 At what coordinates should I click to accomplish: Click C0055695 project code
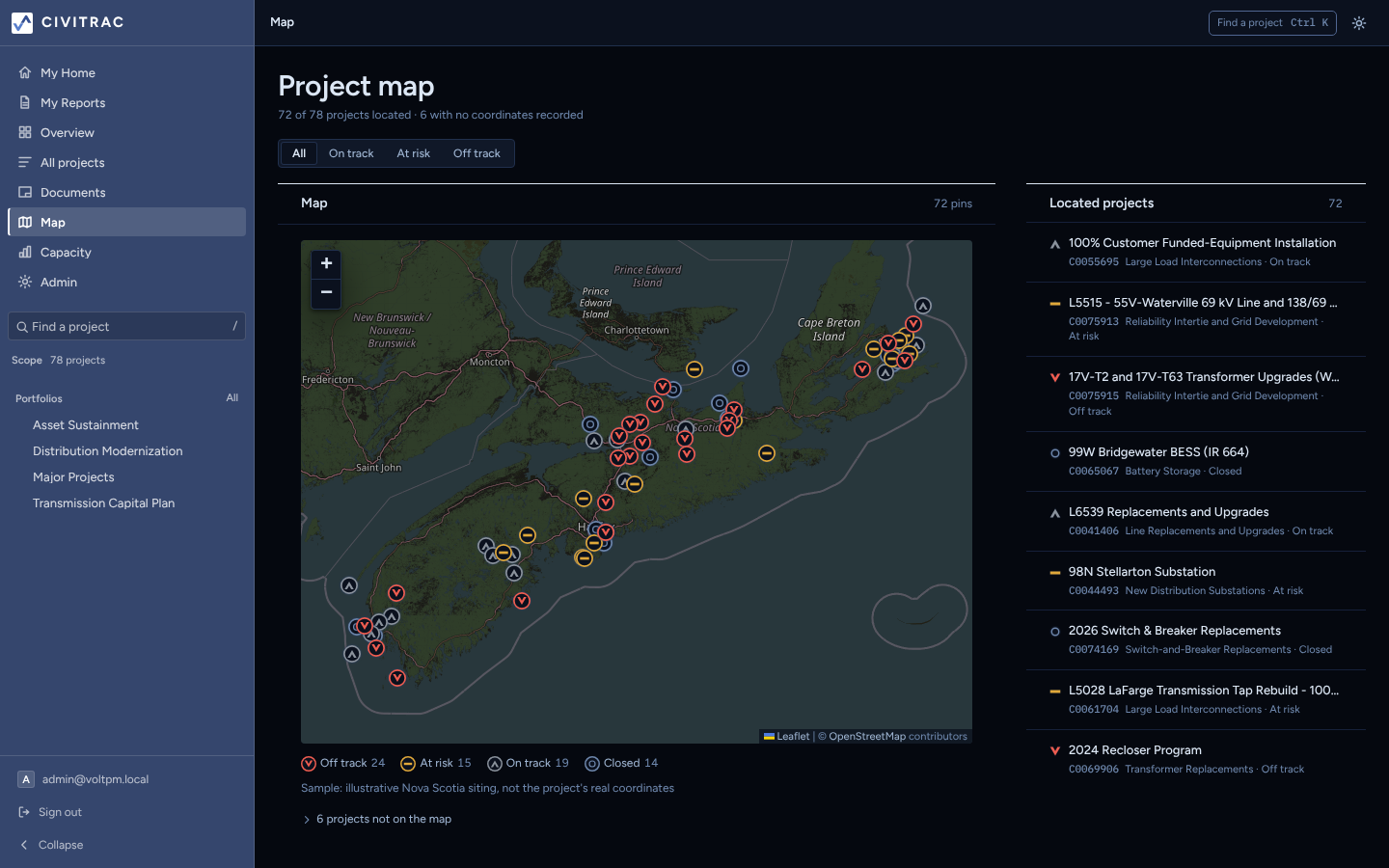1094,262
